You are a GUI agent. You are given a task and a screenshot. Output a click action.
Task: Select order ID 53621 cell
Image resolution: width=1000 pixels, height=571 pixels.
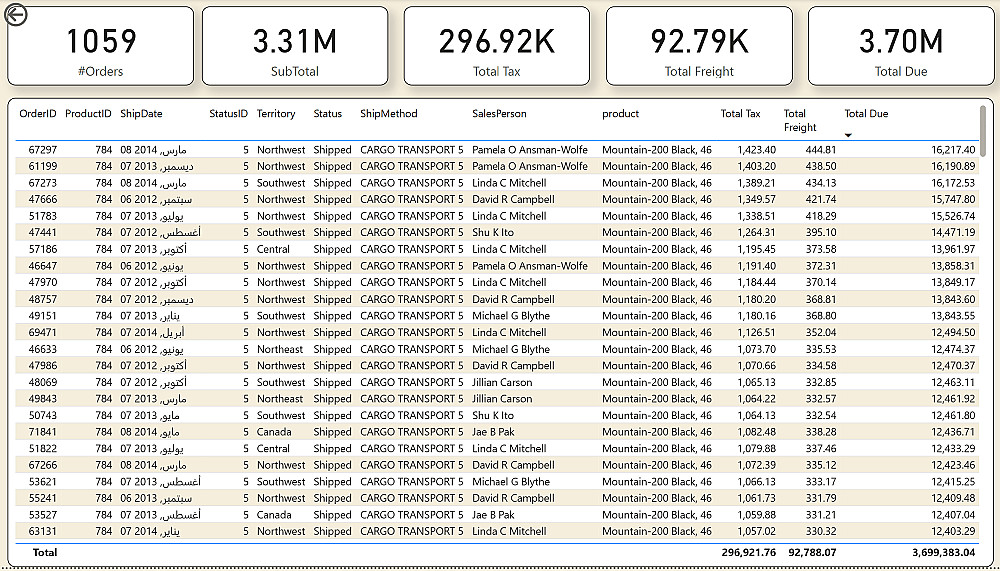click(43, 482)
